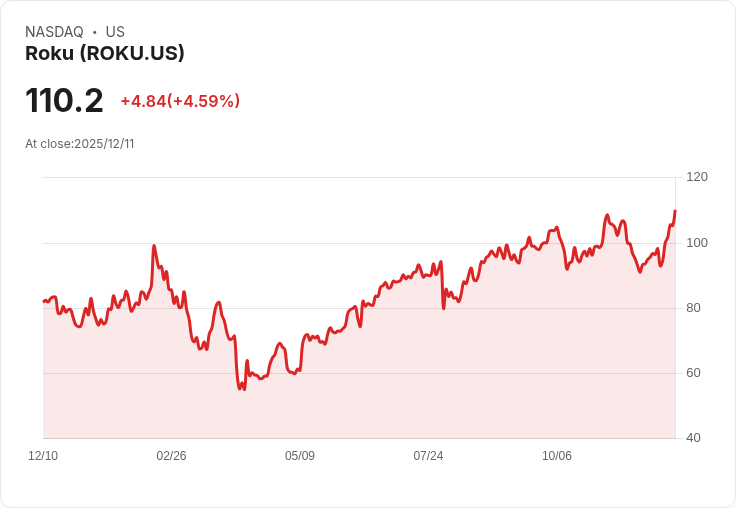This screenshot has height=508, width=736.
Task: Click the 120 price axis label
Action: pos(697,177)
